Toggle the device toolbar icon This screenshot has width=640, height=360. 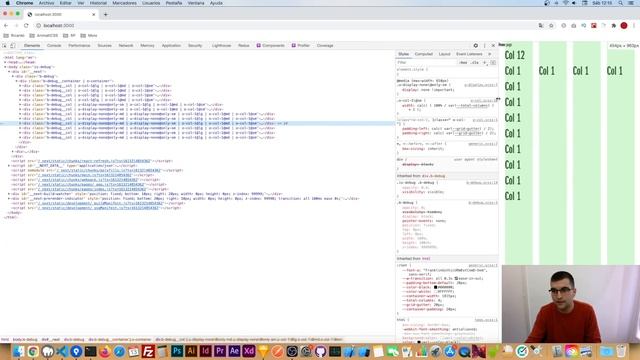click(13, 46)
